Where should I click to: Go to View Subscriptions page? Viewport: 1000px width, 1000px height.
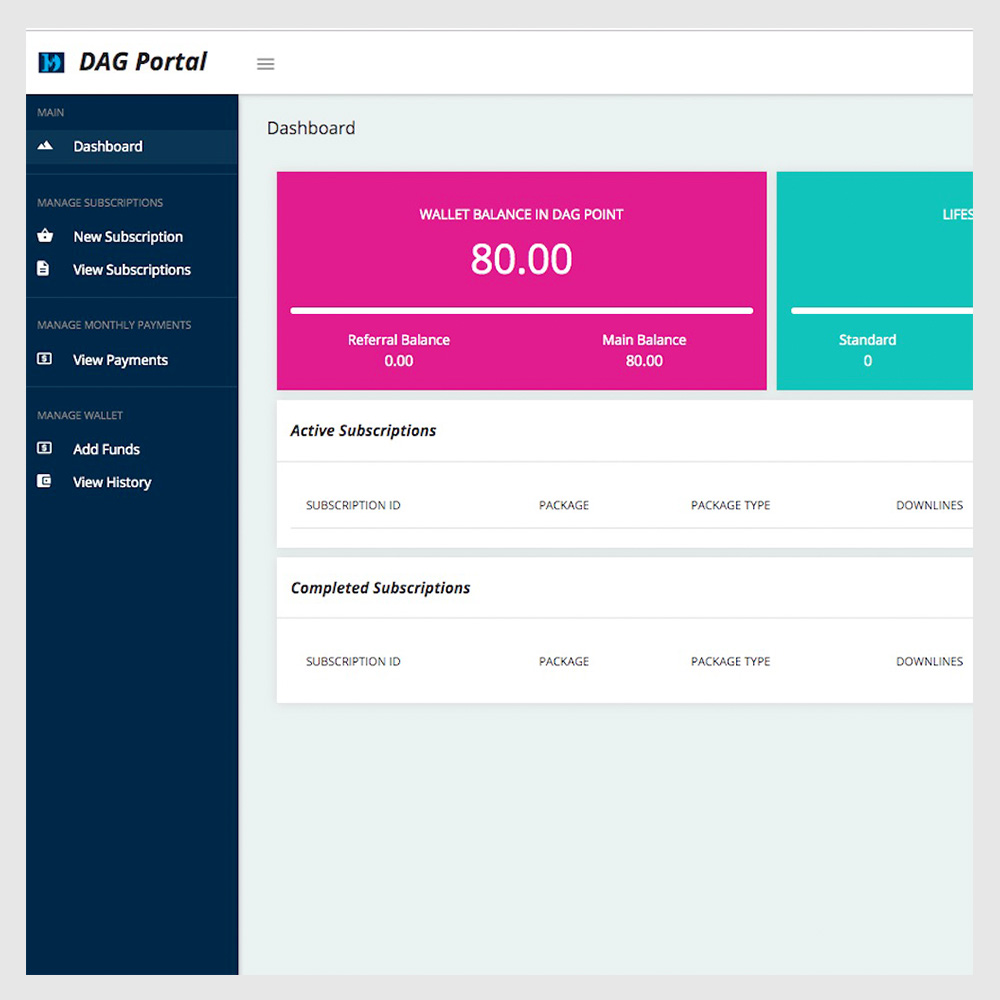click(x=132, y=270)
